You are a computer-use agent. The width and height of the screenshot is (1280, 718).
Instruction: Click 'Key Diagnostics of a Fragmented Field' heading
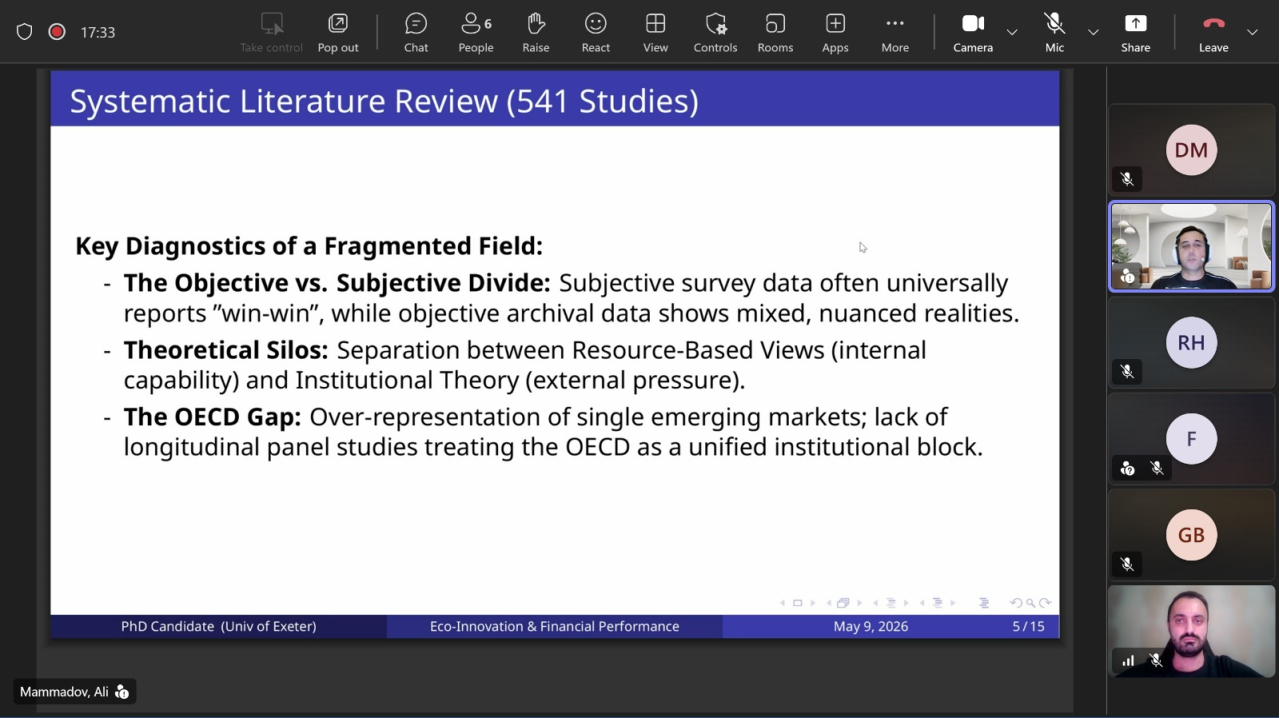[309, 246]
